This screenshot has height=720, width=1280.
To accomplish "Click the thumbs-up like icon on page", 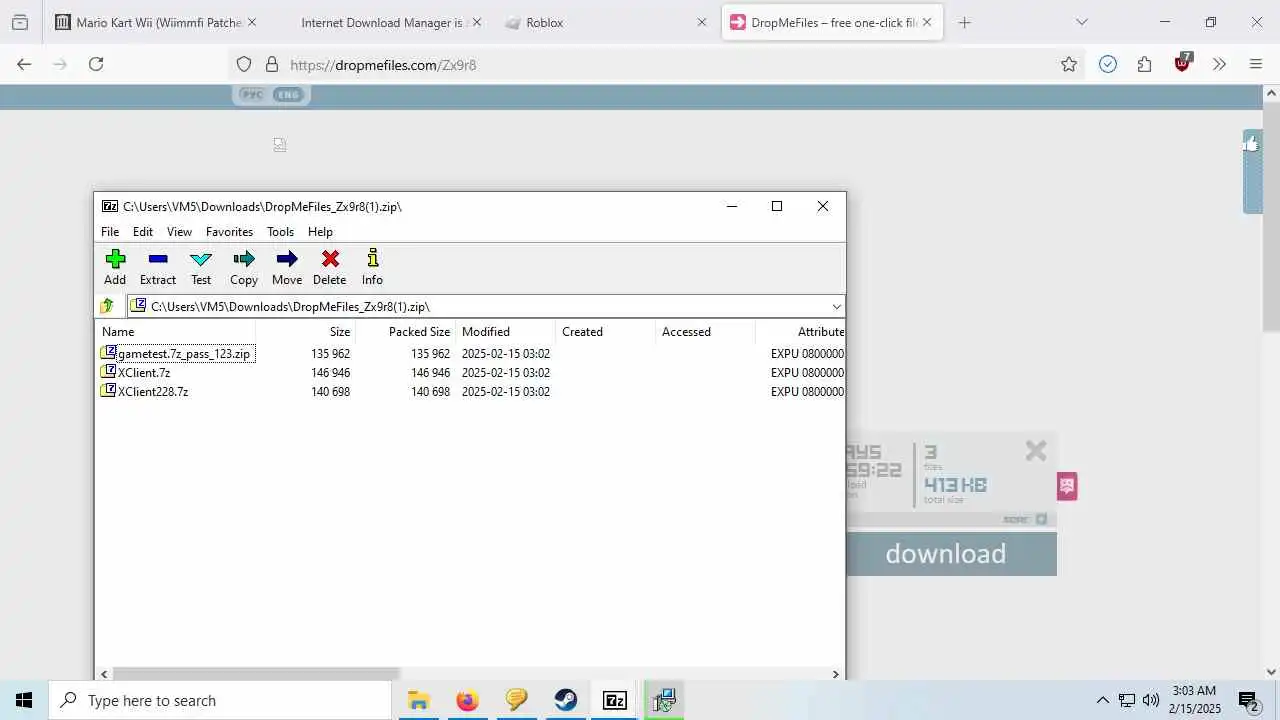I will 1252,144.
